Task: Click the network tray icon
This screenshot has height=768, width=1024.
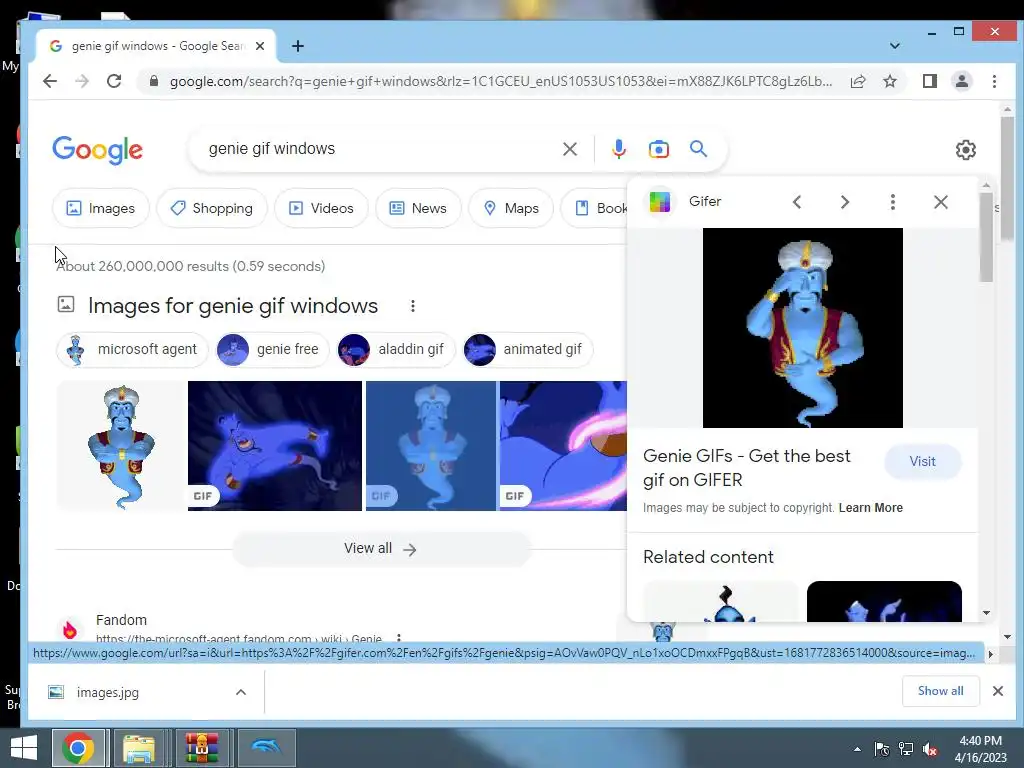Action: click(906, 749)
